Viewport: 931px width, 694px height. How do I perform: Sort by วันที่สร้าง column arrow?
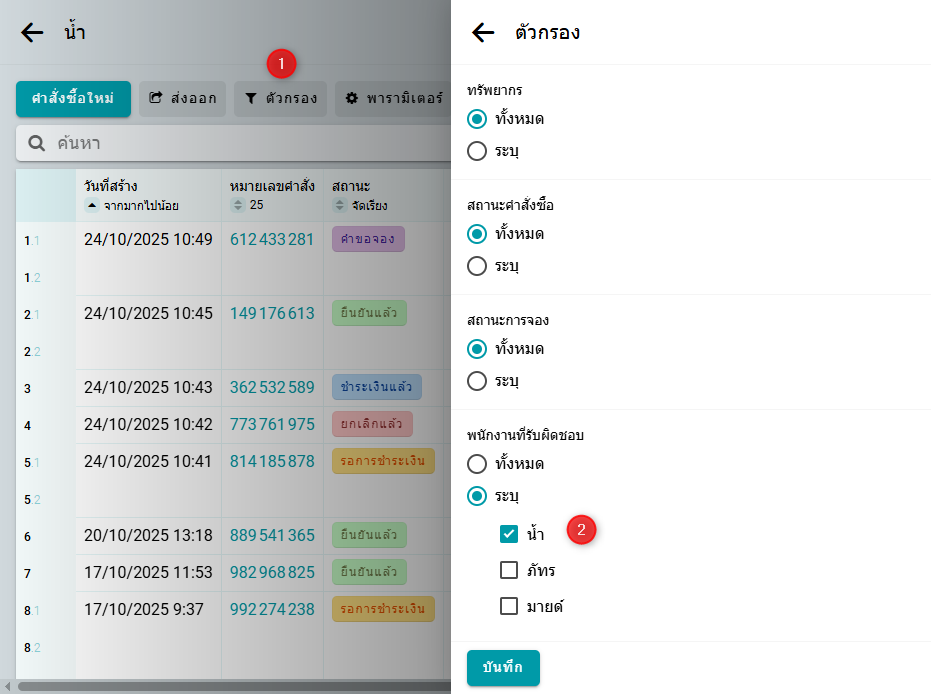pyautogui.click(x=92, y=206)
